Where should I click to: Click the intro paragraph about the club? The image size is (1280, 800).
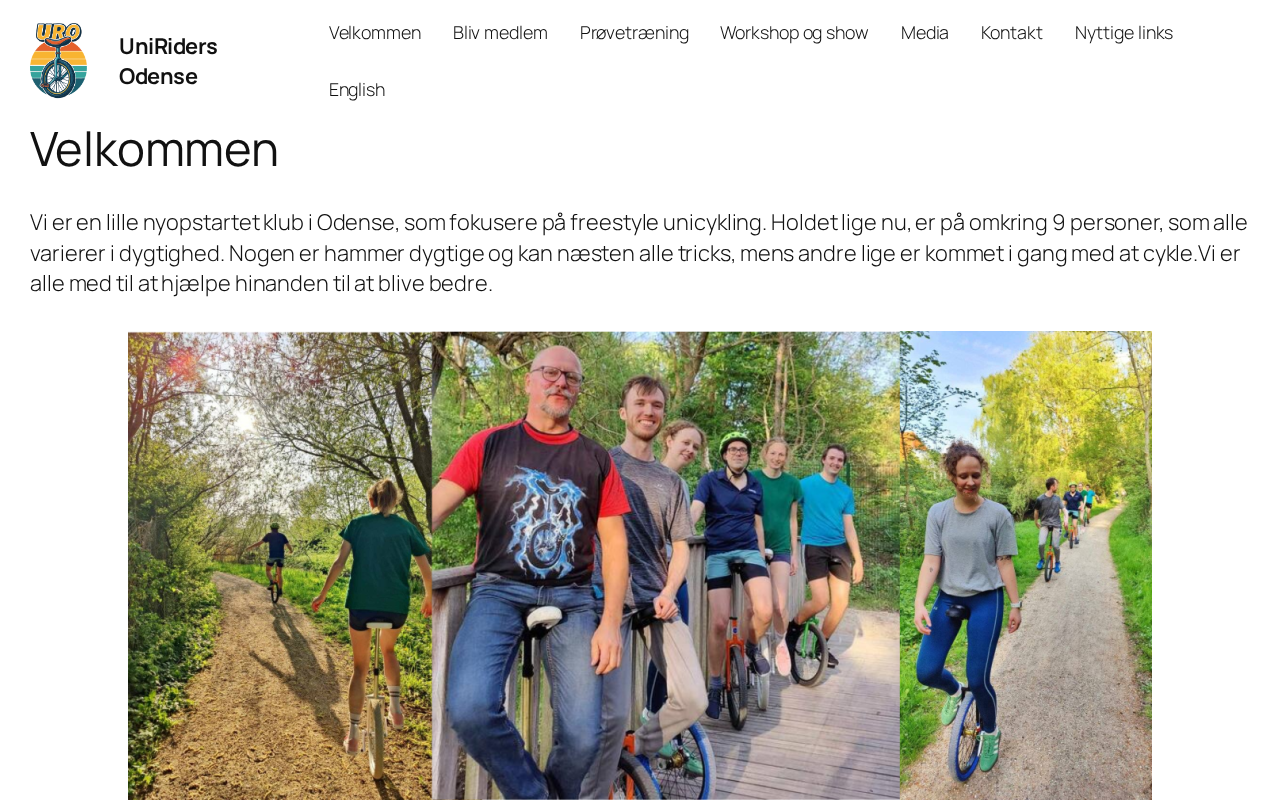pyautogui.click(x=639, y=253)
